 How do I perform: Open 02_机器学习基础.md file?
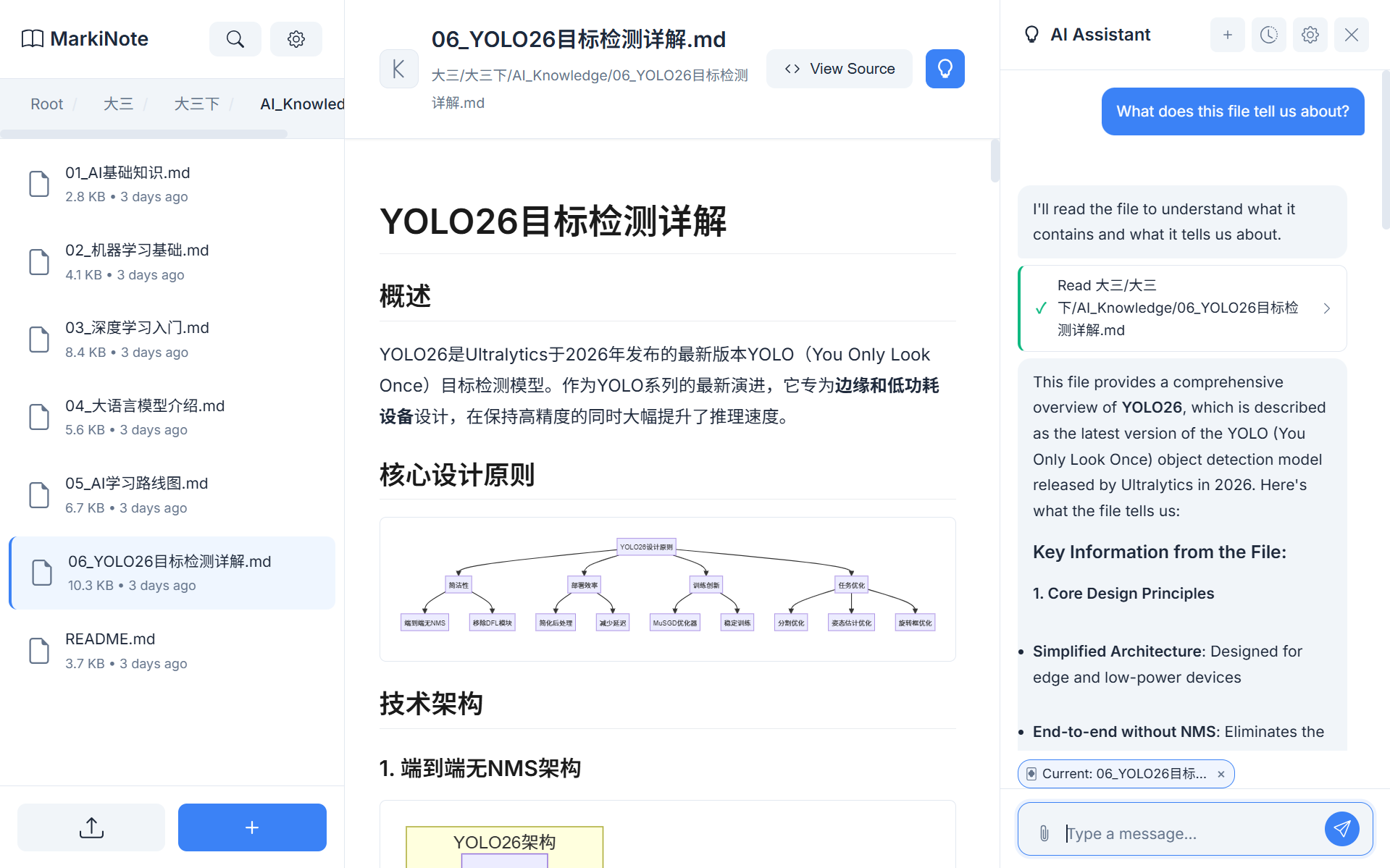[x=172, y=262]
